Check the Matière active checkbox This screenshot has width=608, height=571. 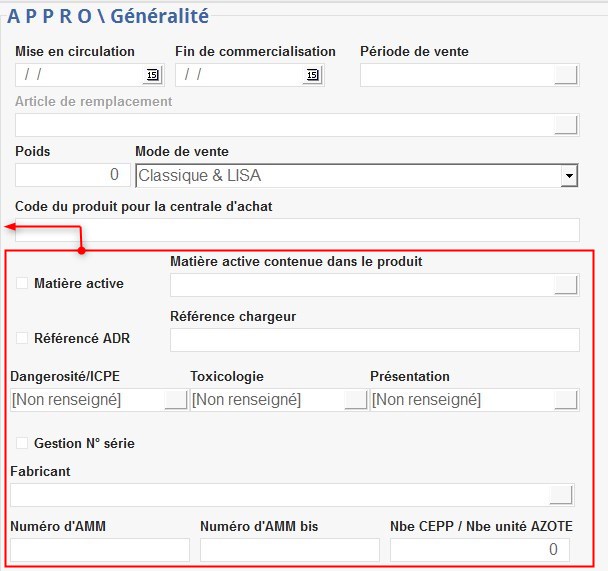[x=22, y=284]
